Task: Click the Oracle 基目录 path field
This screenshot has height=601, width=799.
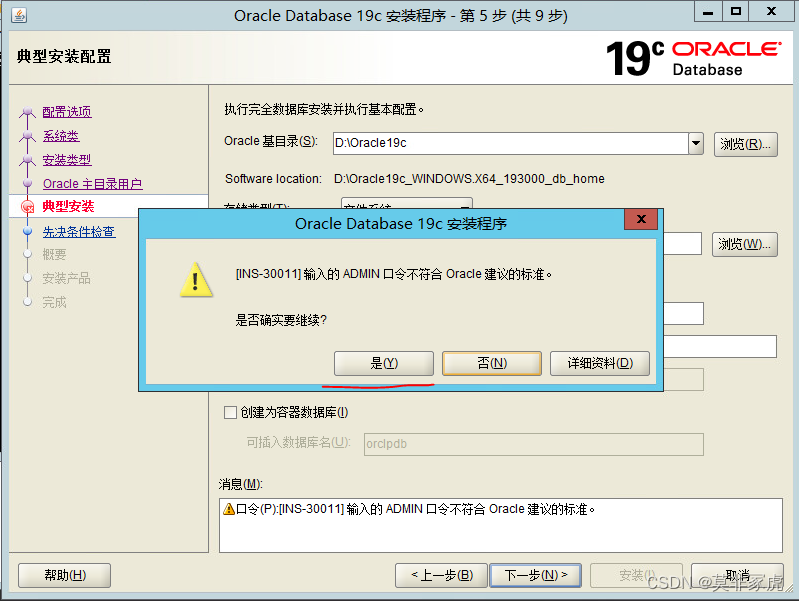Action: (x=510, y=143)
